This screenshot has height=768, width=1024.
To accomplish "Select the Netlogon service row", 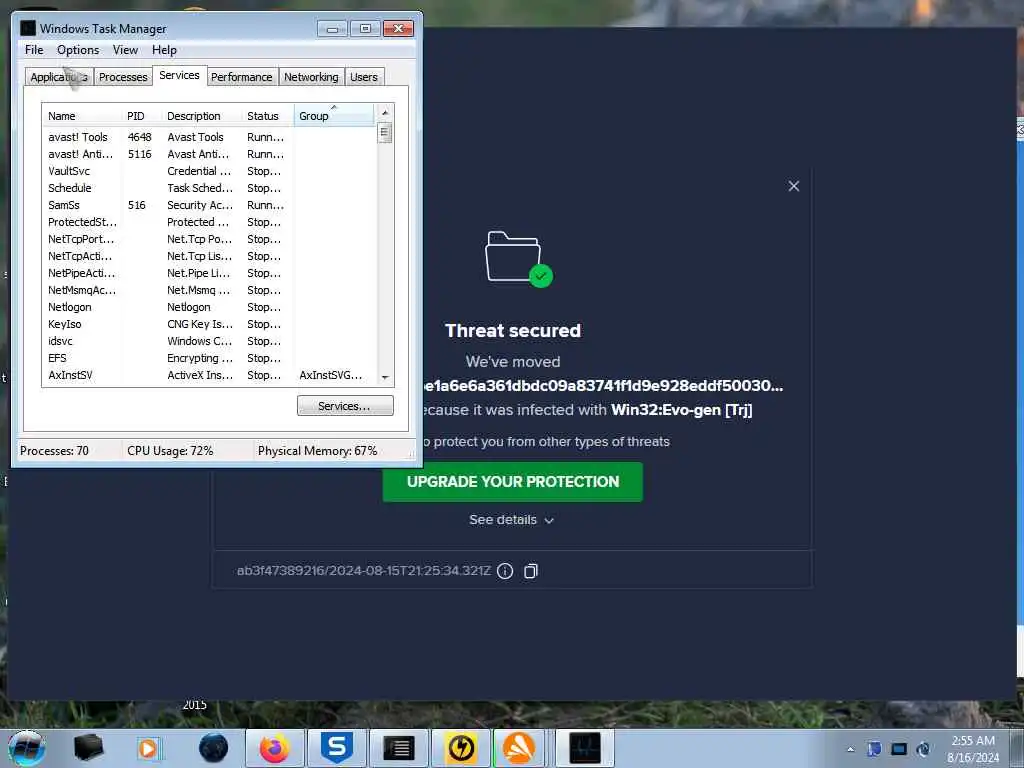I will point(209,307).
